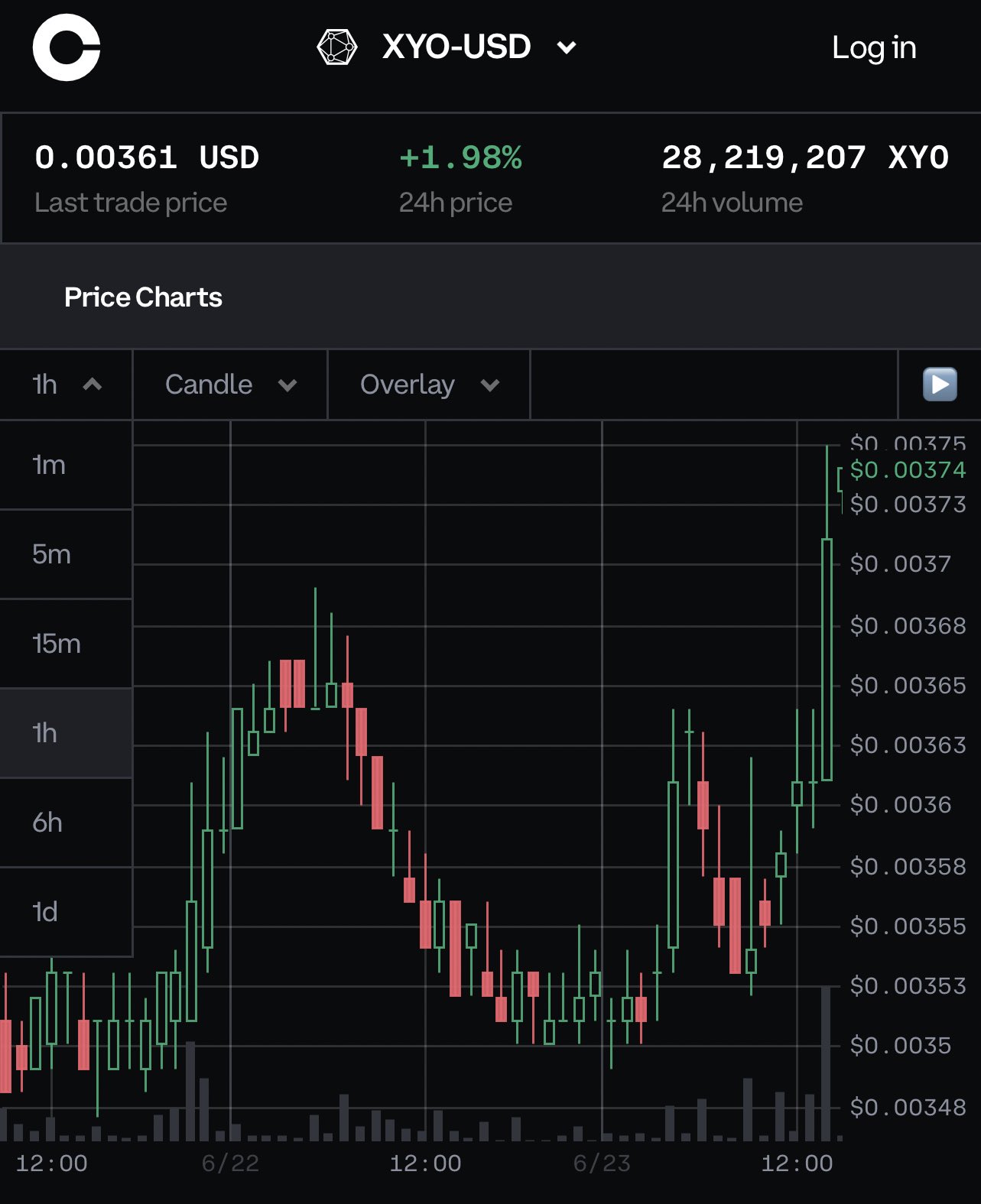This screenshot has height=1204, width=981.
Task: Select the 1m timeframe option
Action: pyautogui.click(x=67, y=465)
